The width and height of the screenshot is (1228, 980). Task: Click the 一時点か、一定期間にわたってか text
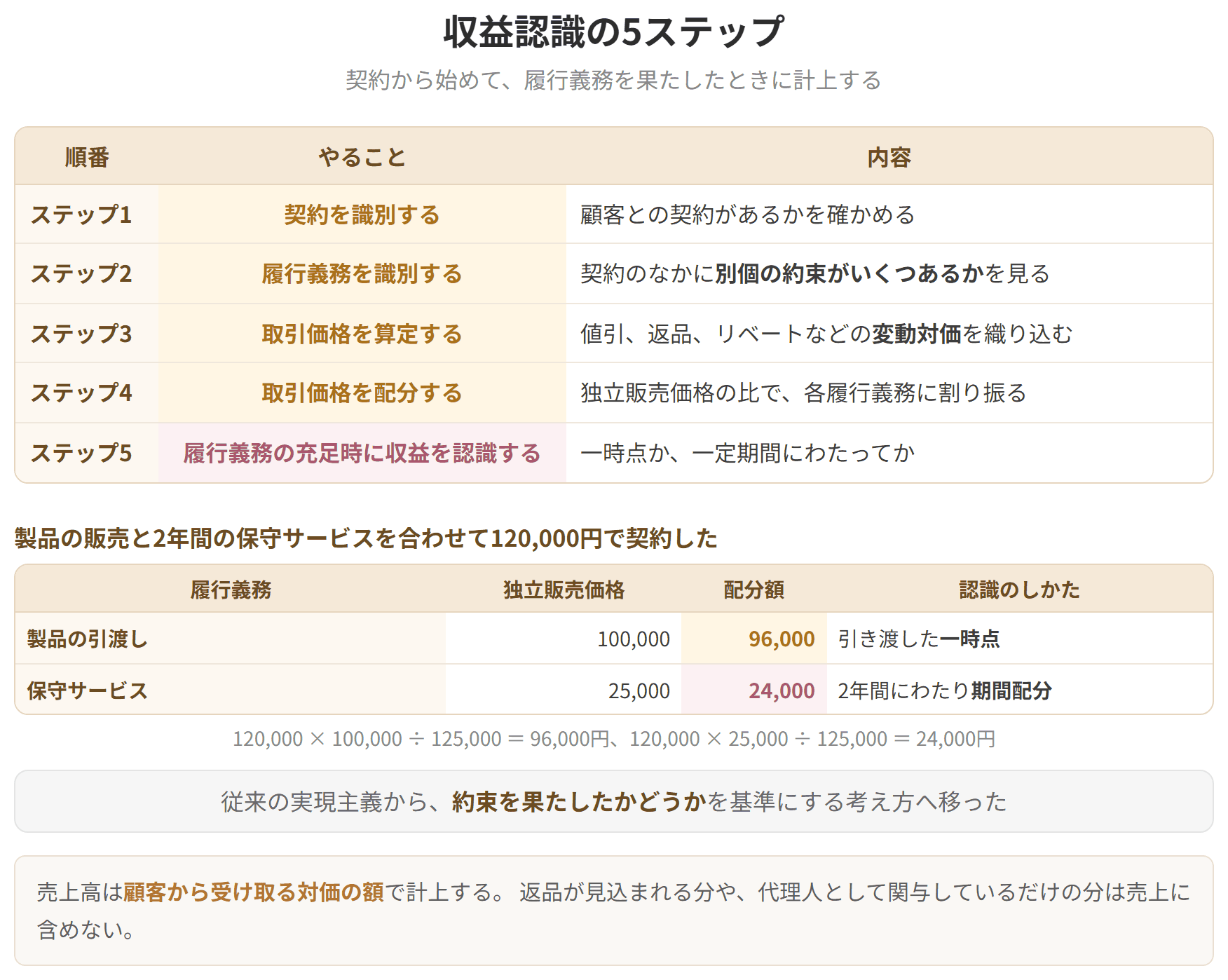tap(748, 453)
